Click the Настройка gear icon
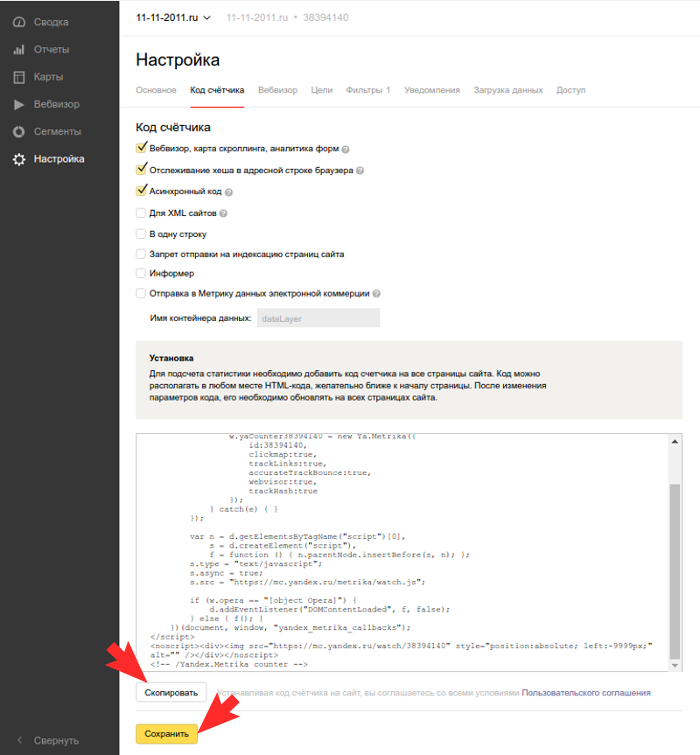Image resolution: width=700 pixels, height=755 pixels. coord(19,159)
